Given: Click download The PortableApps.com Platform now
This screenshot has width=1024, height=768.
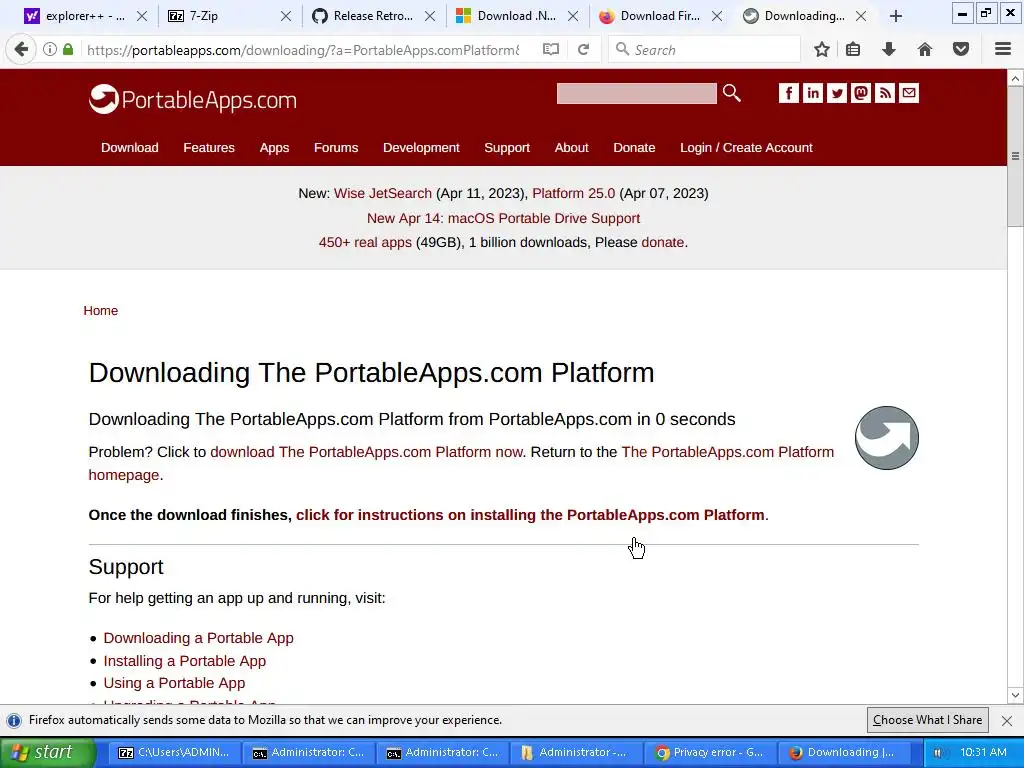Looking at the screenshot, I should [x=366, y=452].
